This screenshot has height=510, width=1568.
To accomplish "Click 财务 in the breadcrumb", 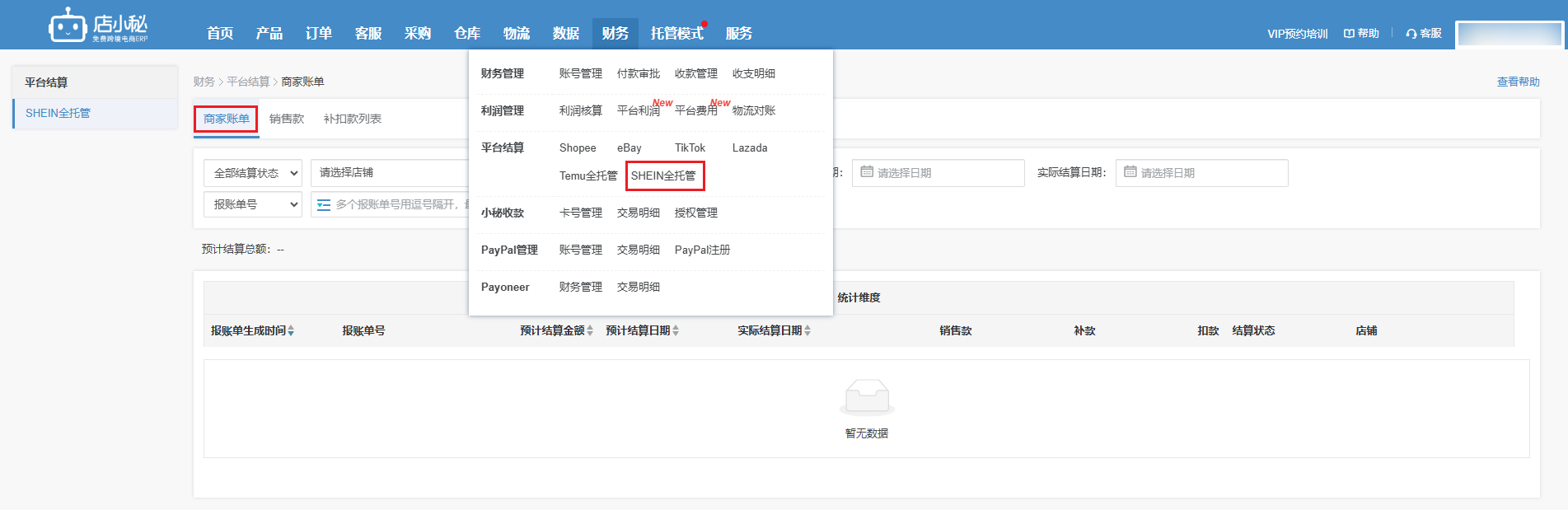I will (x=204, y=82).
